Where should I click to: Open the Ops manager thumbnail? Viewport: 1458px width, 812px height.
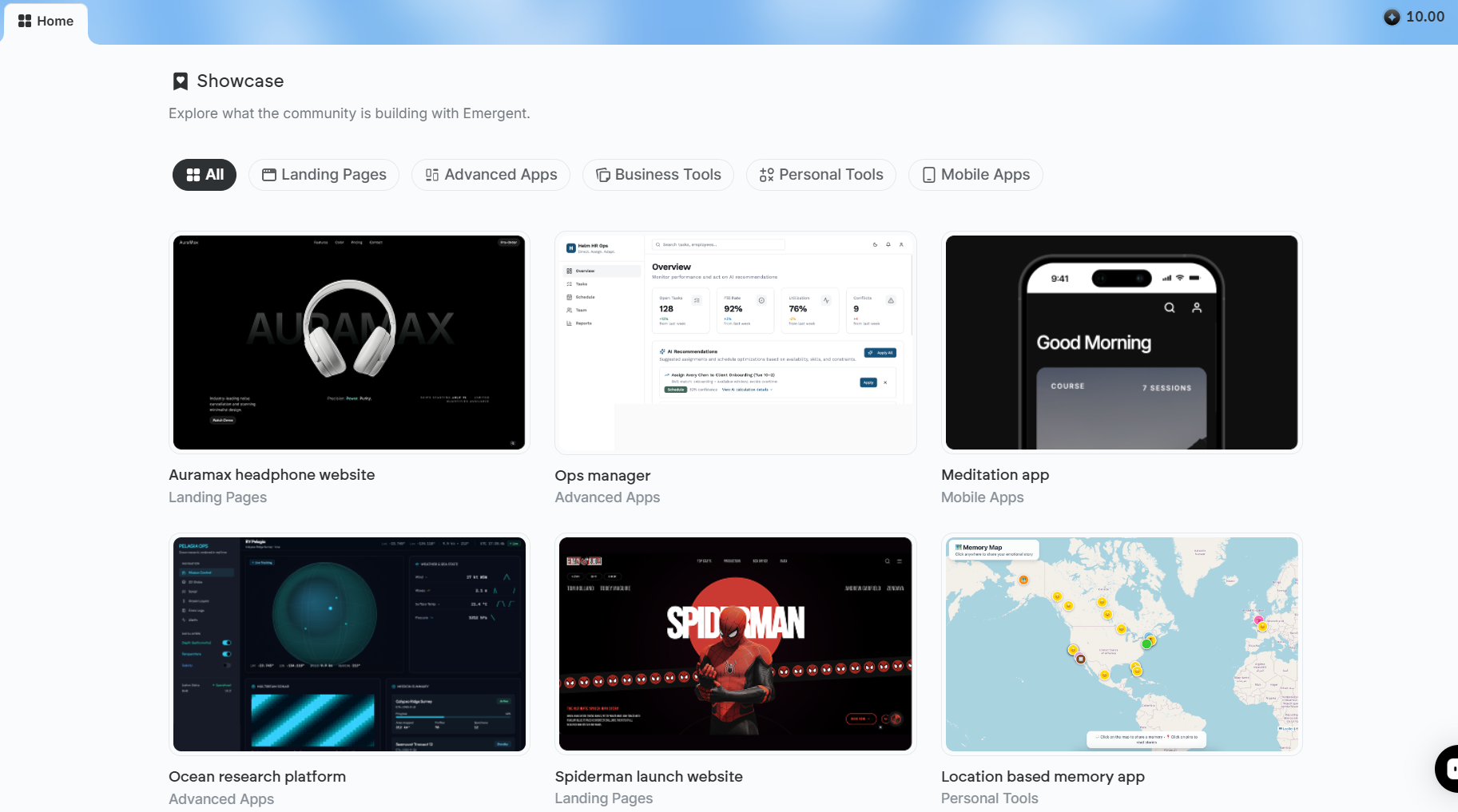[736, 343]
